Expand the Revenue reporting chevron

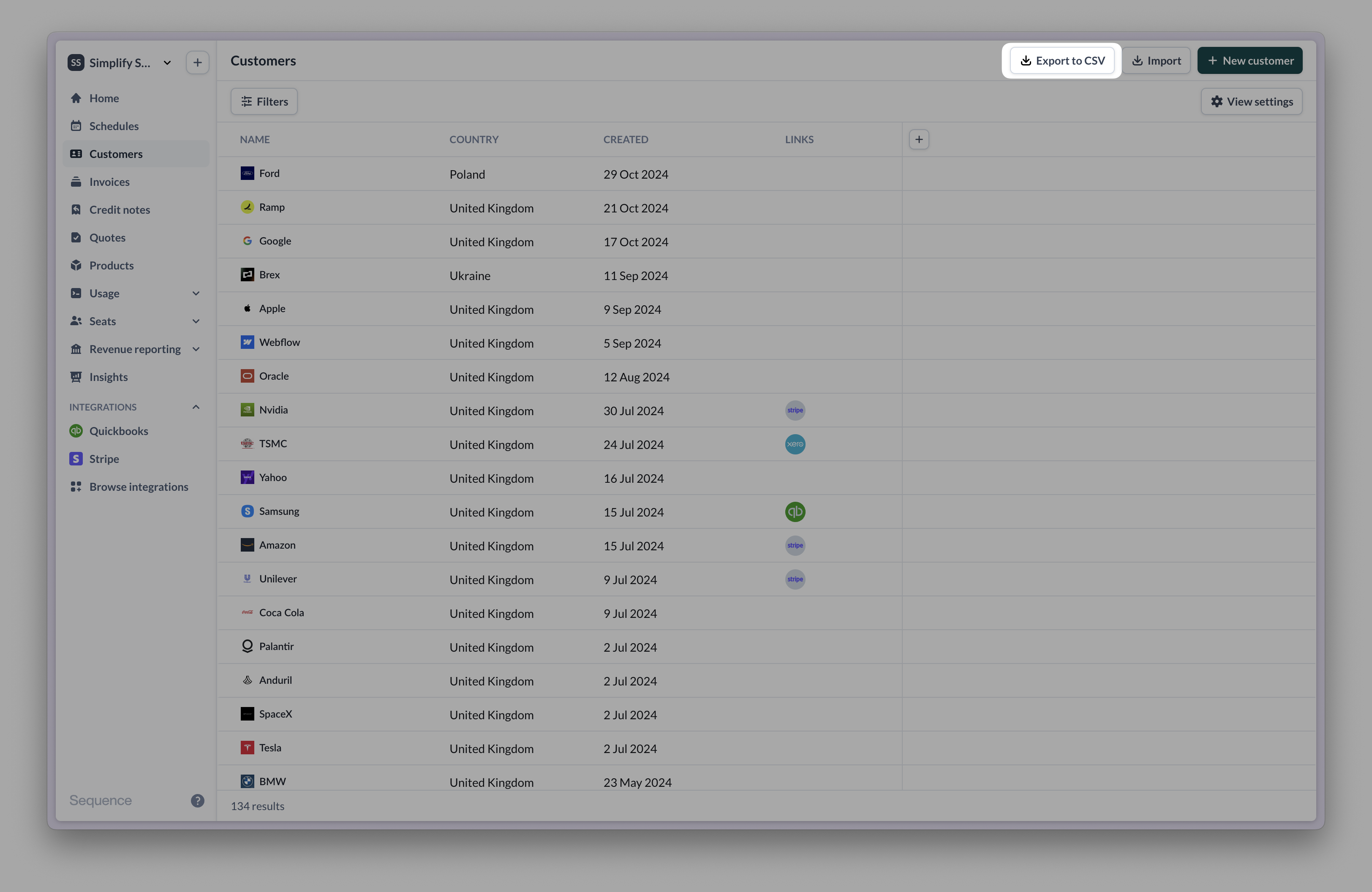click(x=196, y=349)
